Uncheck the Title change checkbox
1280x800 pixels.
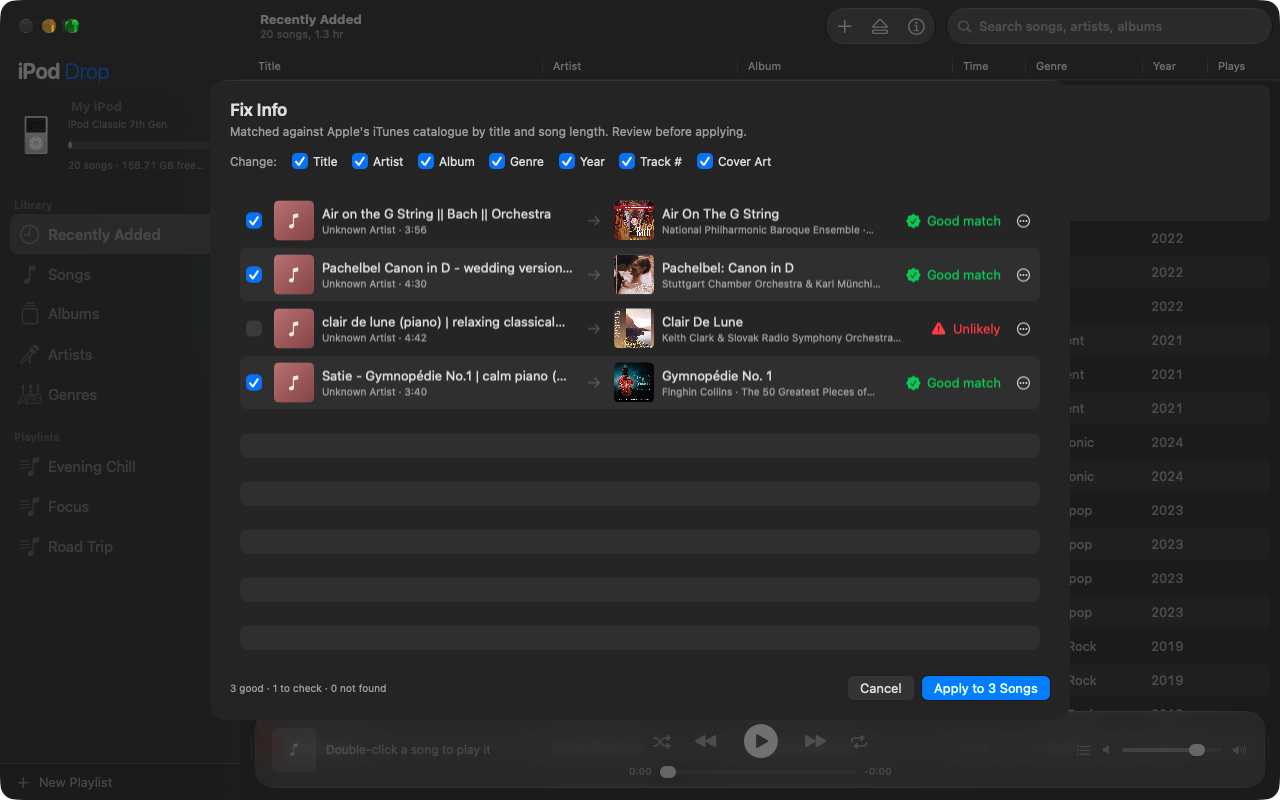(300, 161)
